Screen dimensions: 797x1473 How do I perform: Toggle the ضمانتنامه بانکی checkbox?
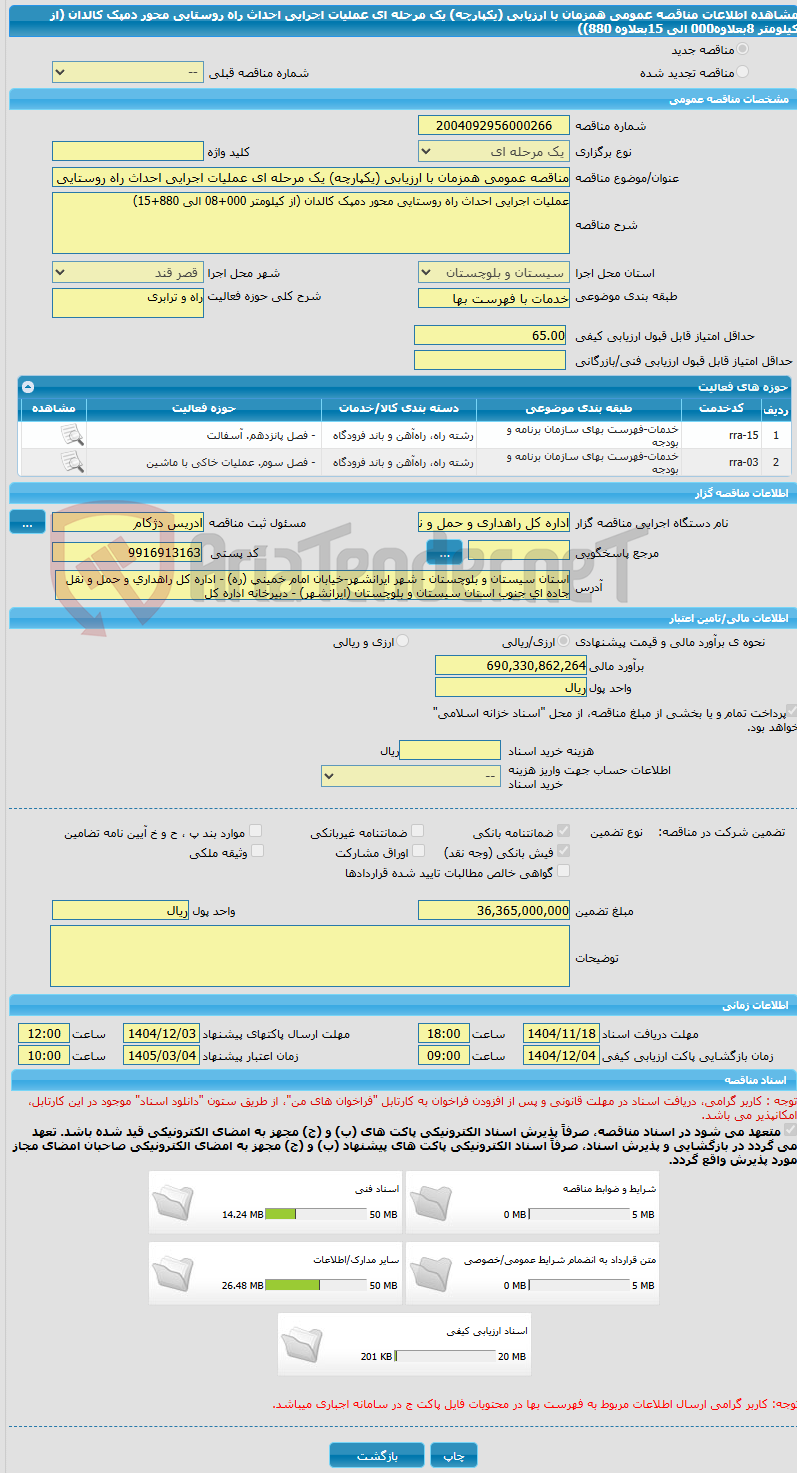pos(563,832)
